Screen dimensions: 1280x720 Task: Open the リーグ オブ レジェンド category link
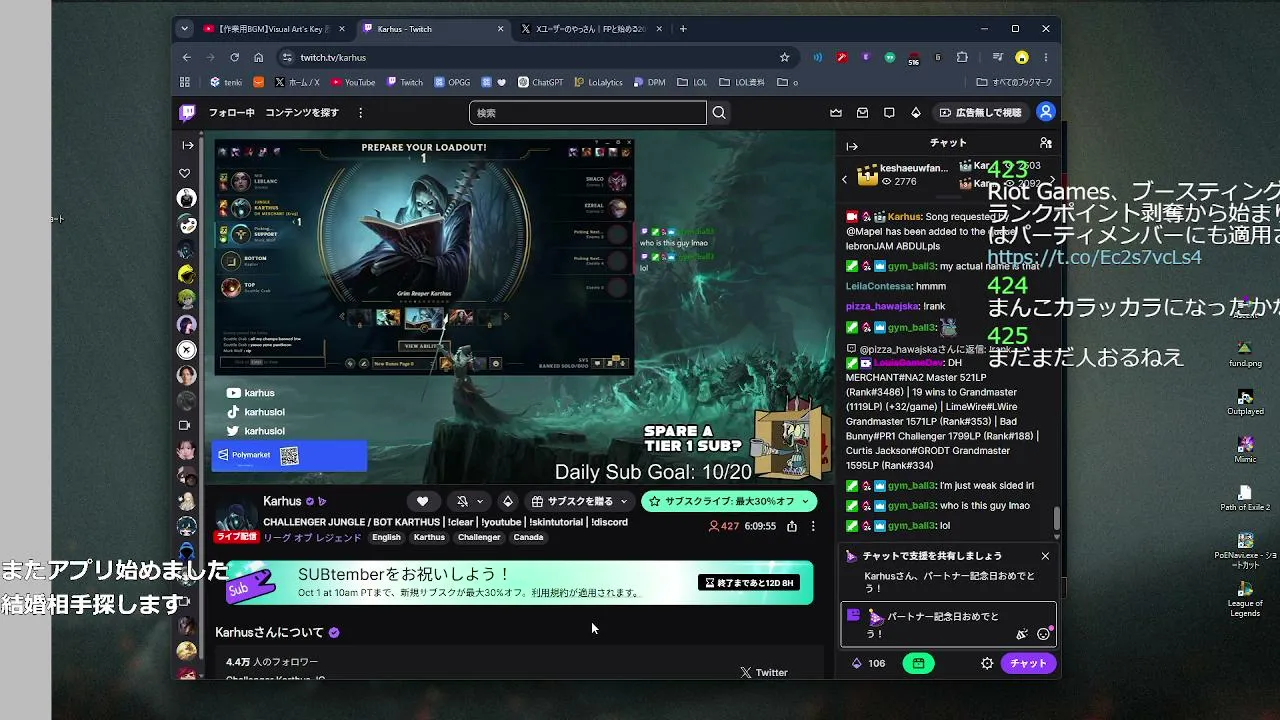(x=311, y=537)
